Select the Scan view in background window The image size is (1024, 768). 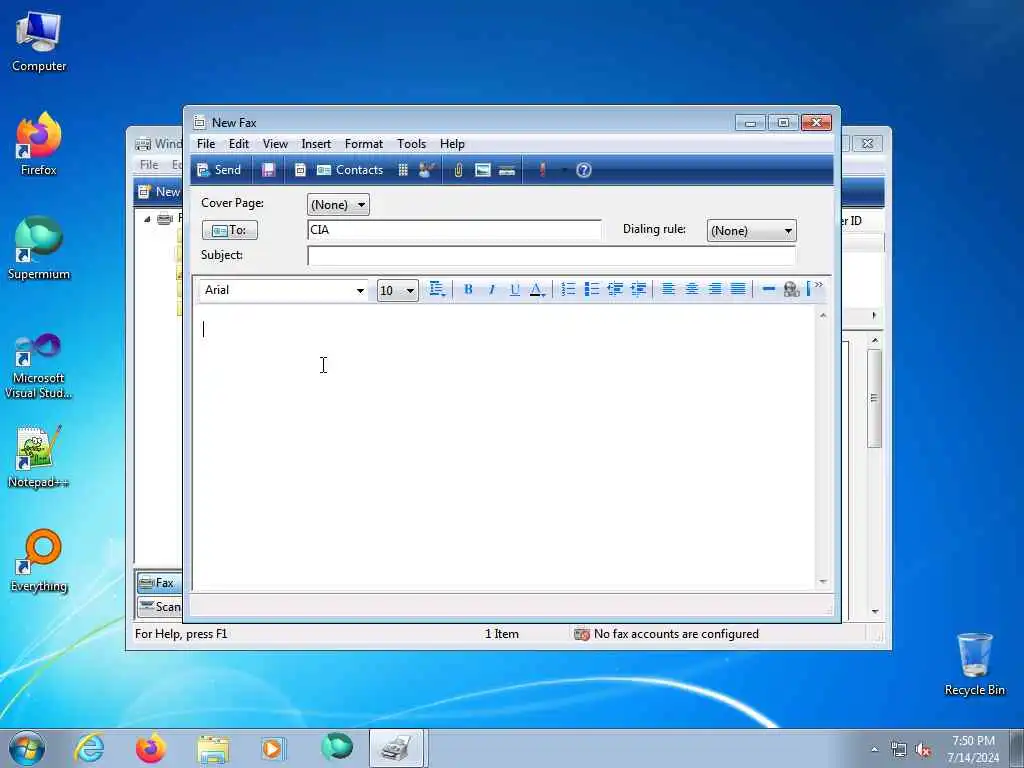coord(160,607)
